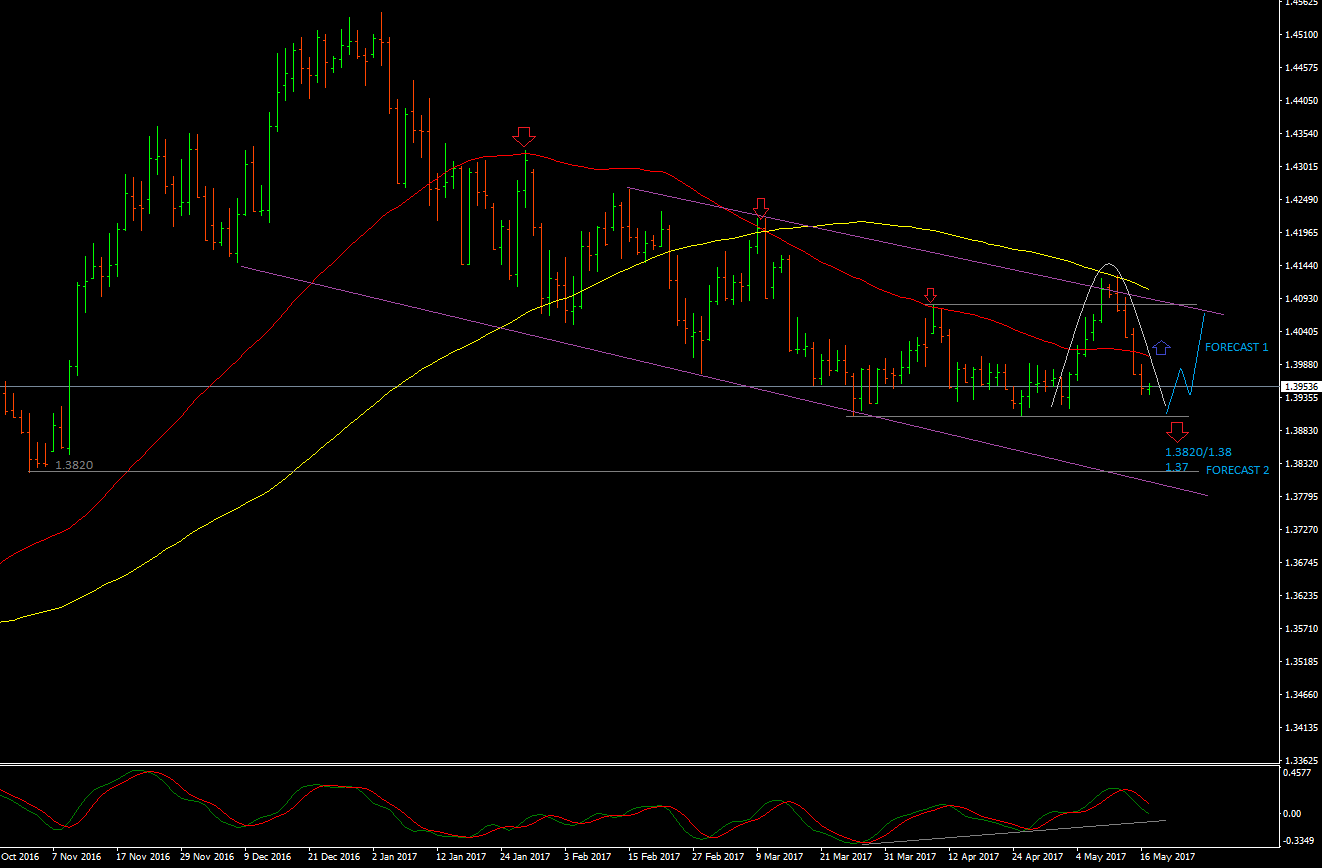
Task: Select the gray 1.3820 label at the November low
Action: coord(75,466)
